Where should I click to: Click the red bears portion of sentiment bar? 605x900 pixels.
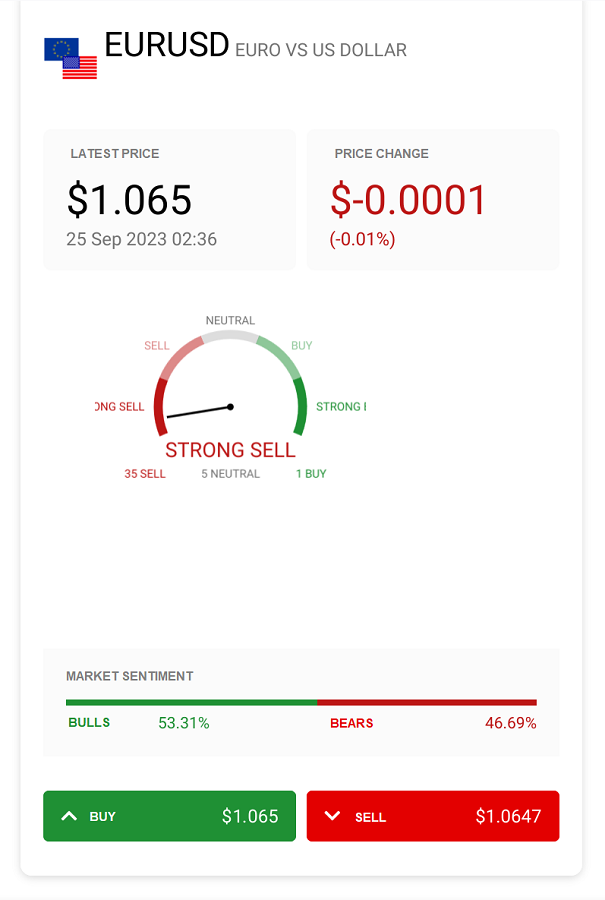click(x=427, y=703)
